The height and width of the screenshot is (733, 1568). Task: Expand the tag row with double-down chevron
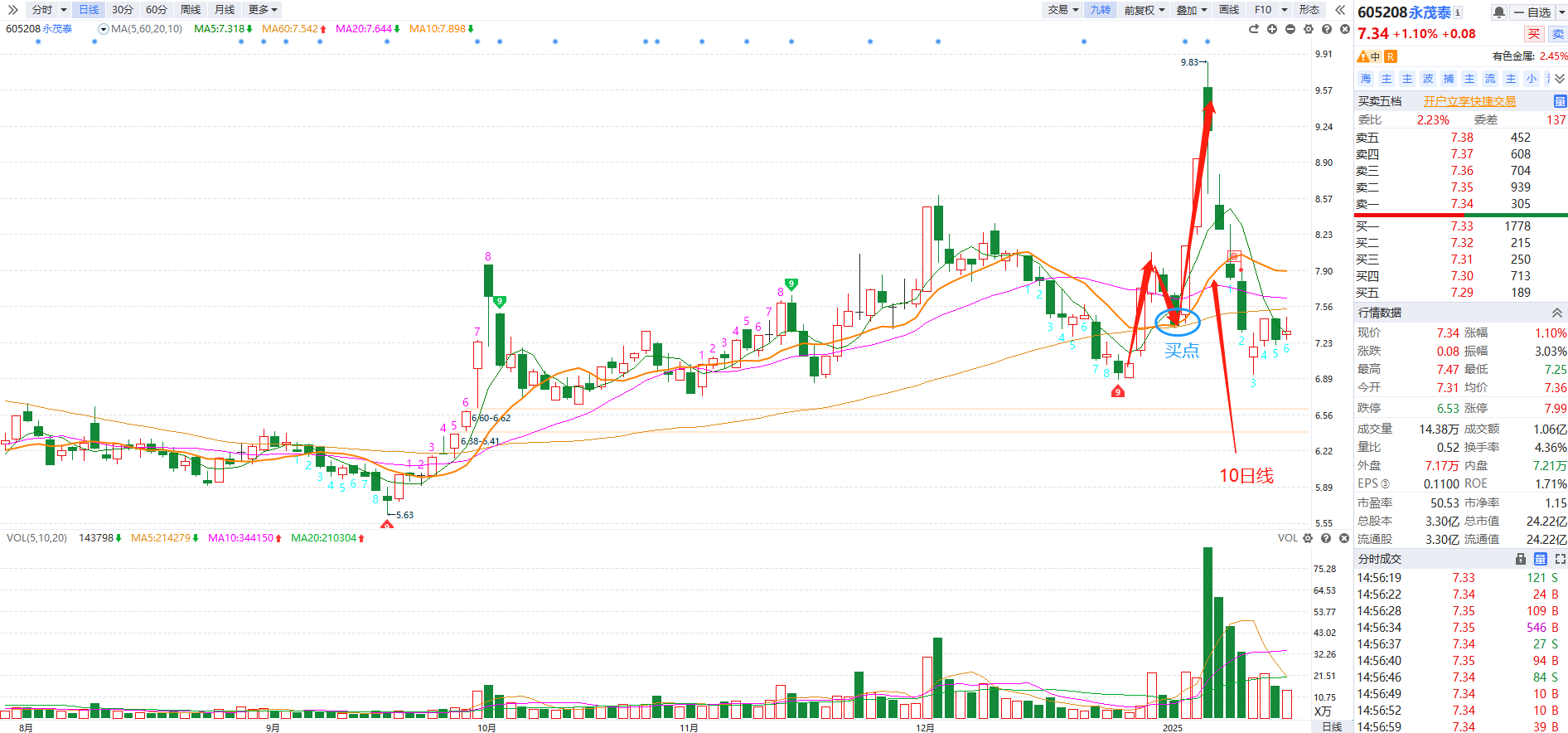[1560, 79]
